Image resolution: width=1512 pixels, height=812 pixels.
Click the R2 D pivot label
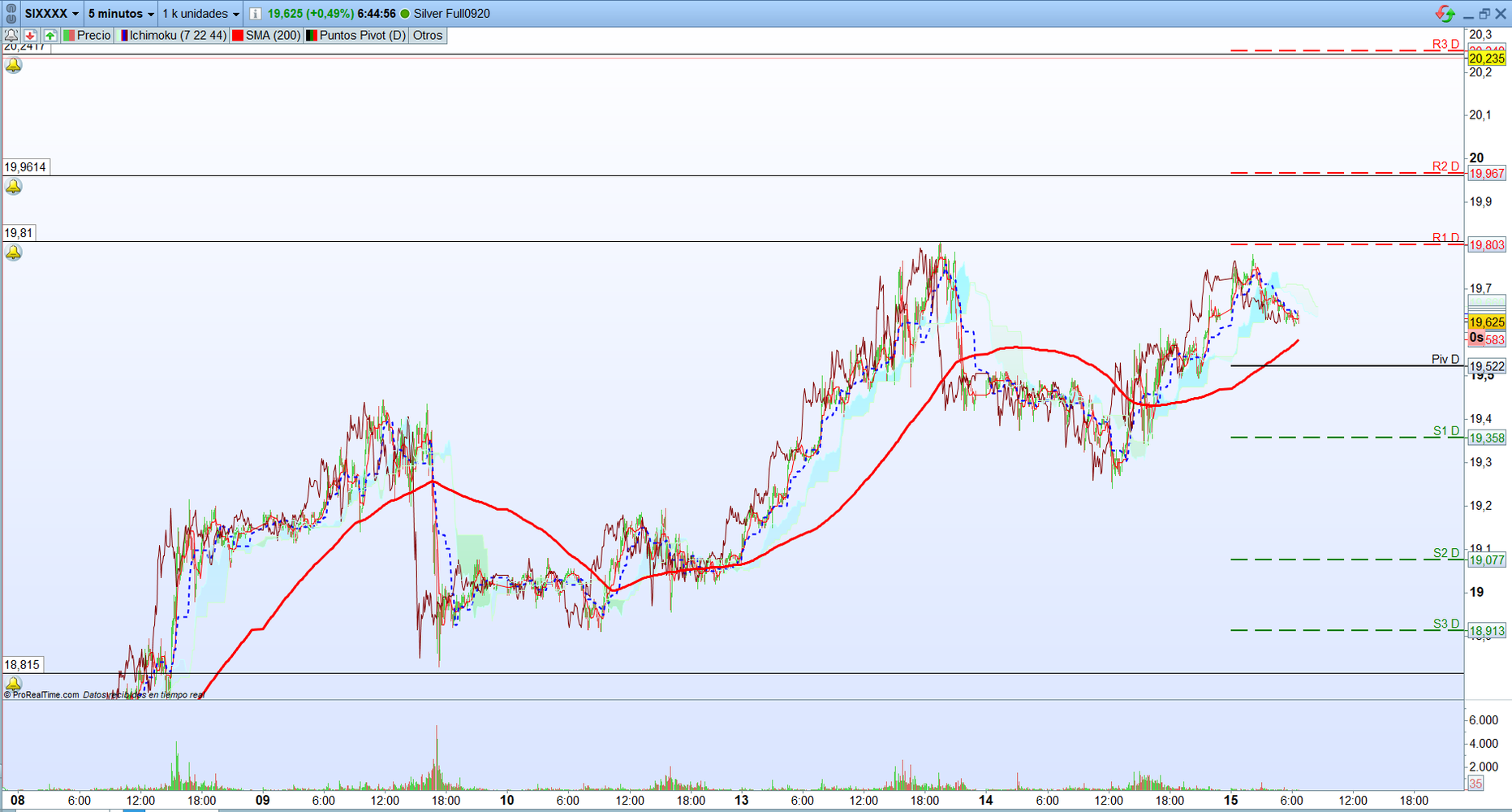[1445, 166]
